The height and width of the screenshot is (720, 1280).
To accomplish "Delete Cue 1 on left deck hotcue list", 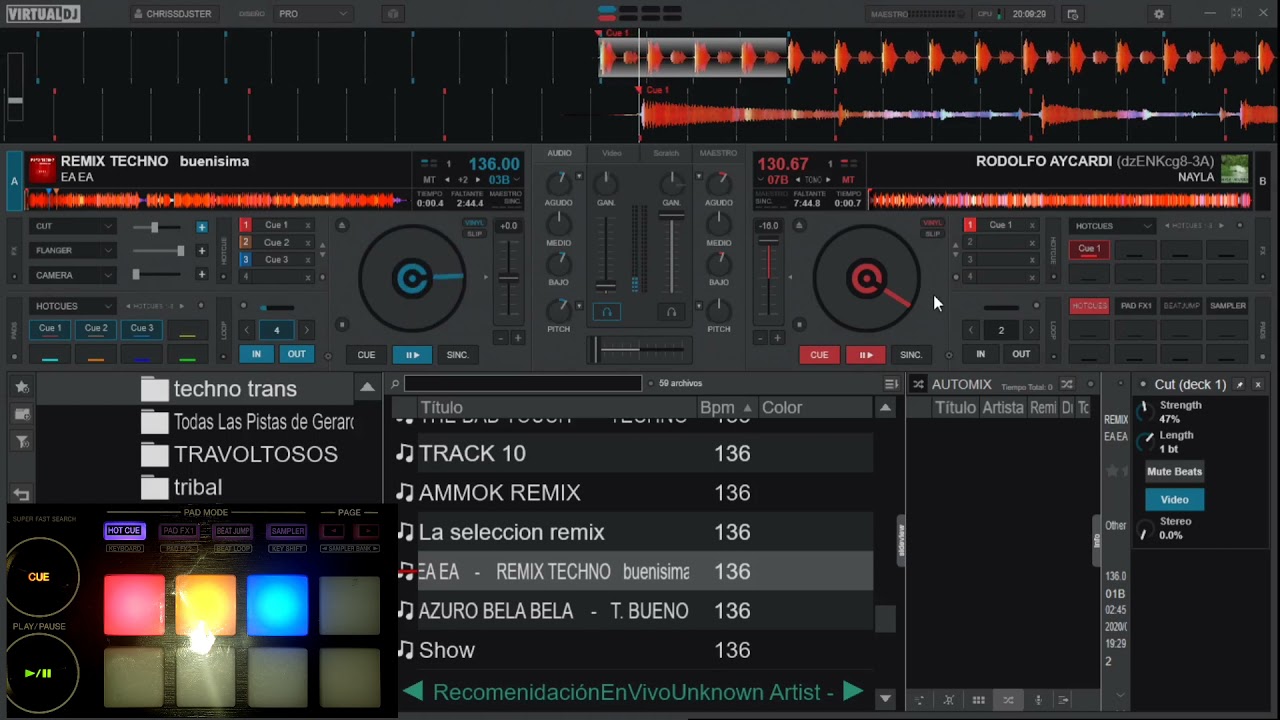I will point(307,225).
